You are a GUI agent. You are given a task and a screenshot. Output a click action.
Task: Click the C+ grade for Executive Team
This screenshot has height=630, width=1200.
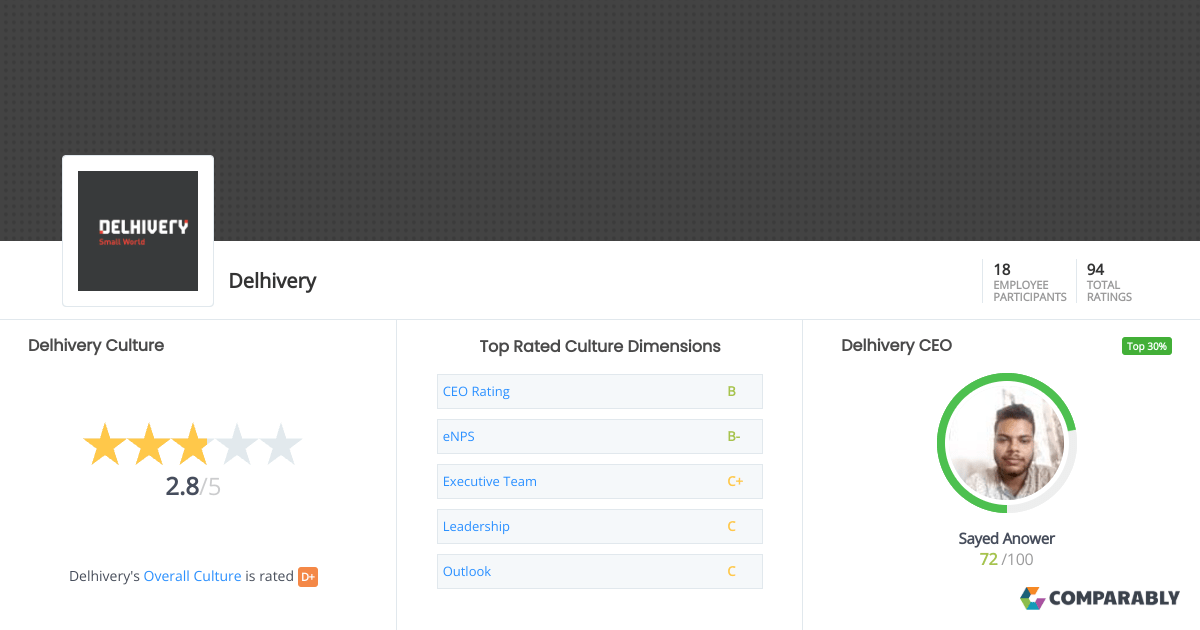(x=735, y=481)
